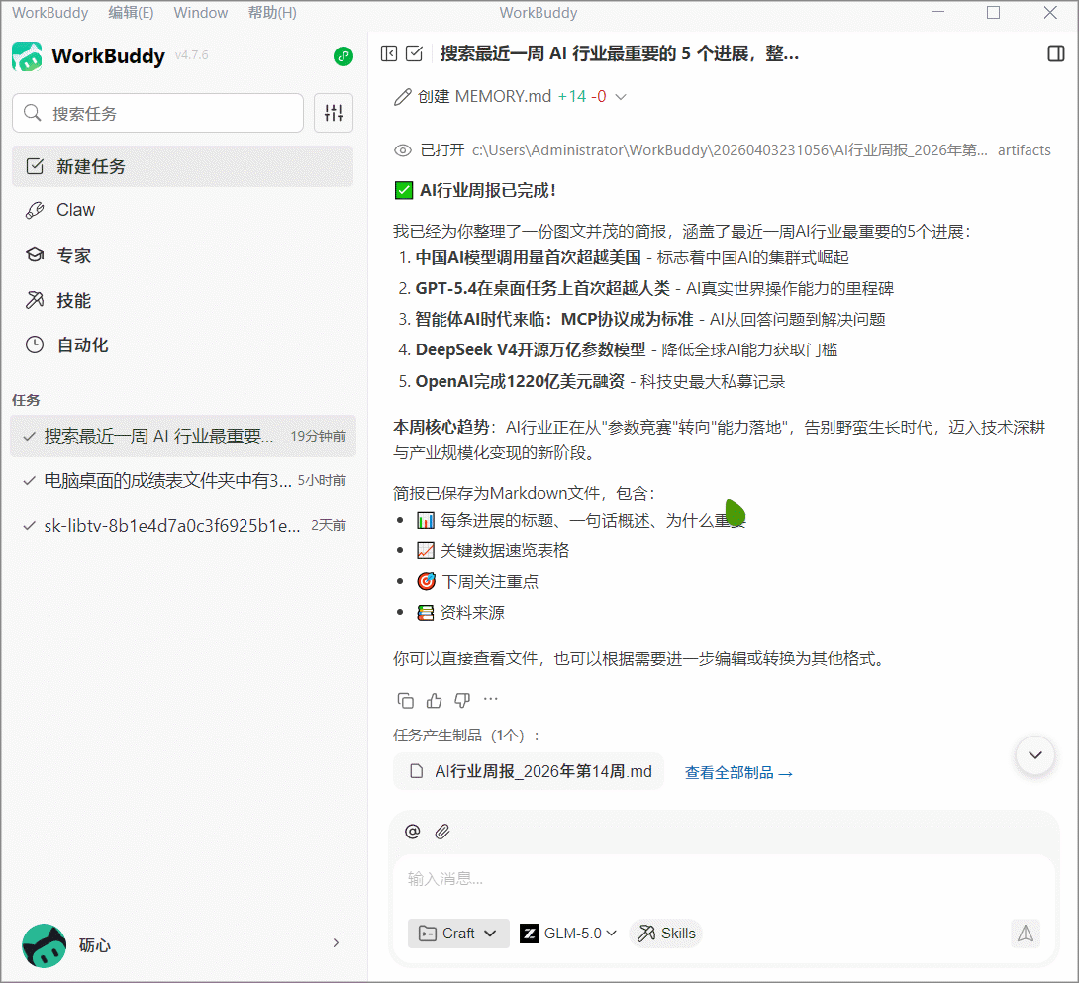1079x983 pixels.
Task: Click the green link status icon
Action: coord(343,56)
